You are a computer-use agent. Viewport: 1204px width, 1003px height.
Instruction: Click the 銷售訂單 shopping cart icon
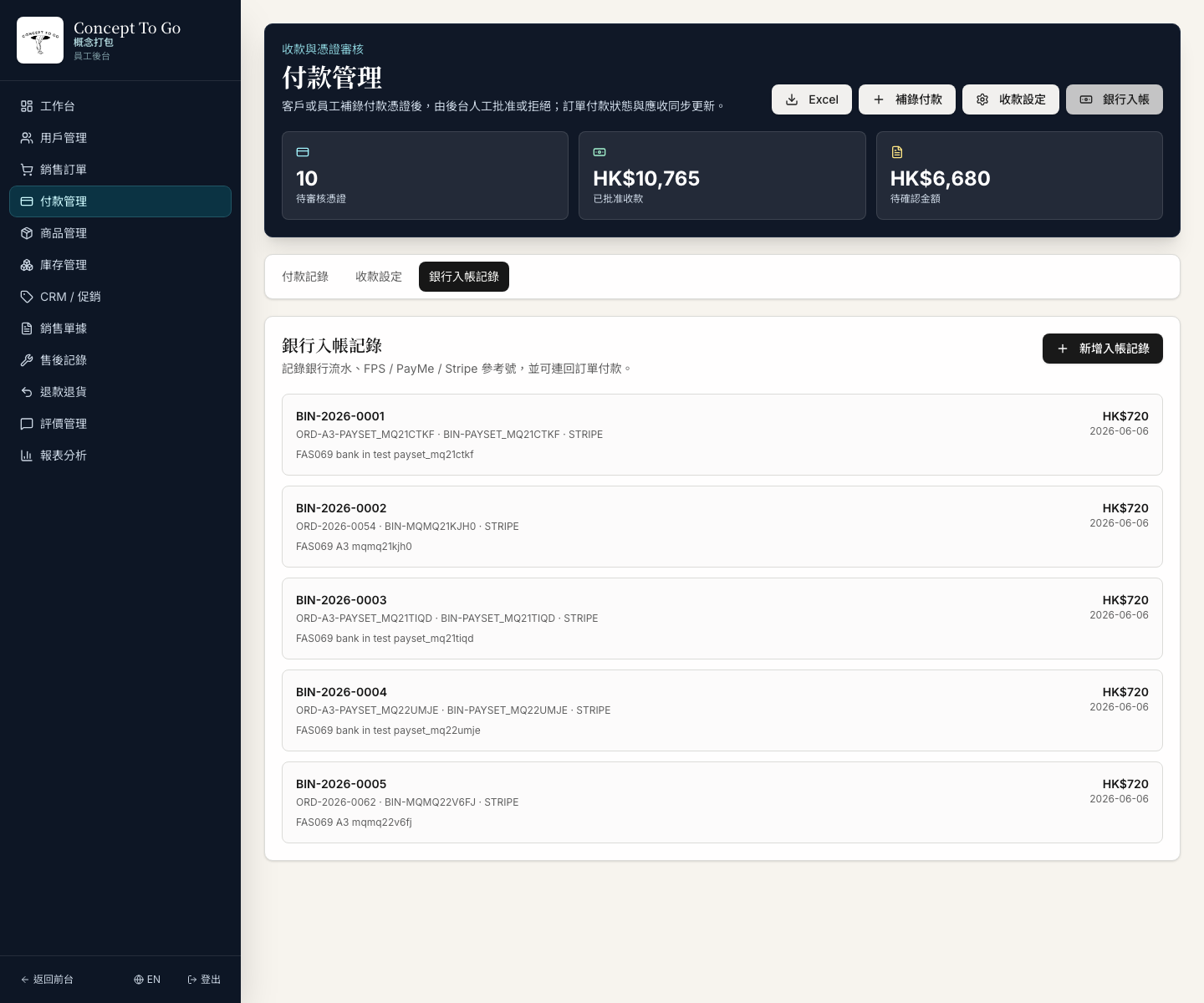(x=27, y=170)
